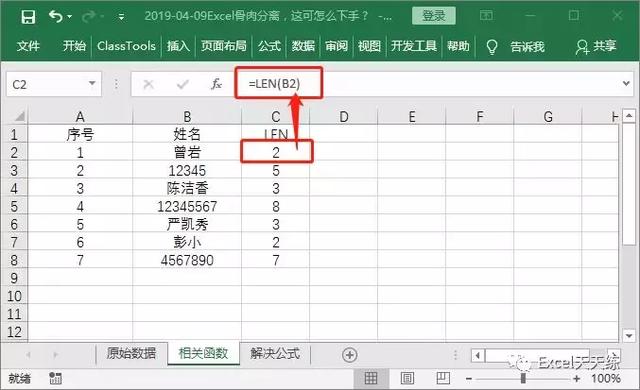Viewport: 640px width, 390px height.
Task: Open the 页面布局 ribbon tab
Action: (224, 46)
